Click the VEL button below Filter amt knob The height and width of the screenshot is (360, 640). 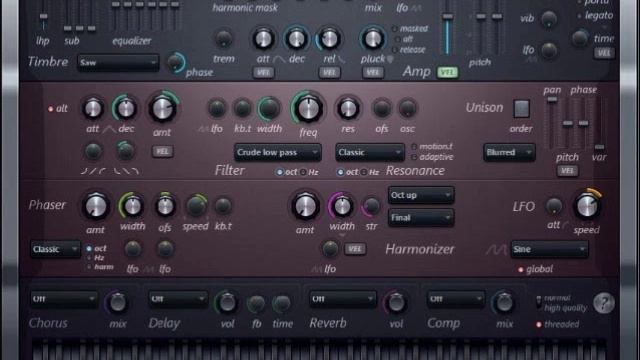pyautogui.click(x=162, y=151)
